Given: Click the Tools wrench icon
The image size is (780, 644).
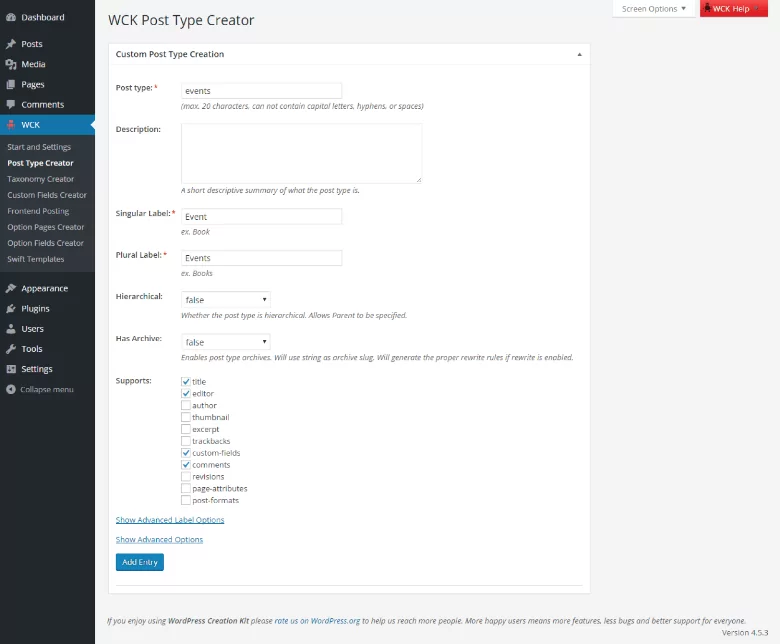Looking at the screenshot, I should click(x=11, y=349).
